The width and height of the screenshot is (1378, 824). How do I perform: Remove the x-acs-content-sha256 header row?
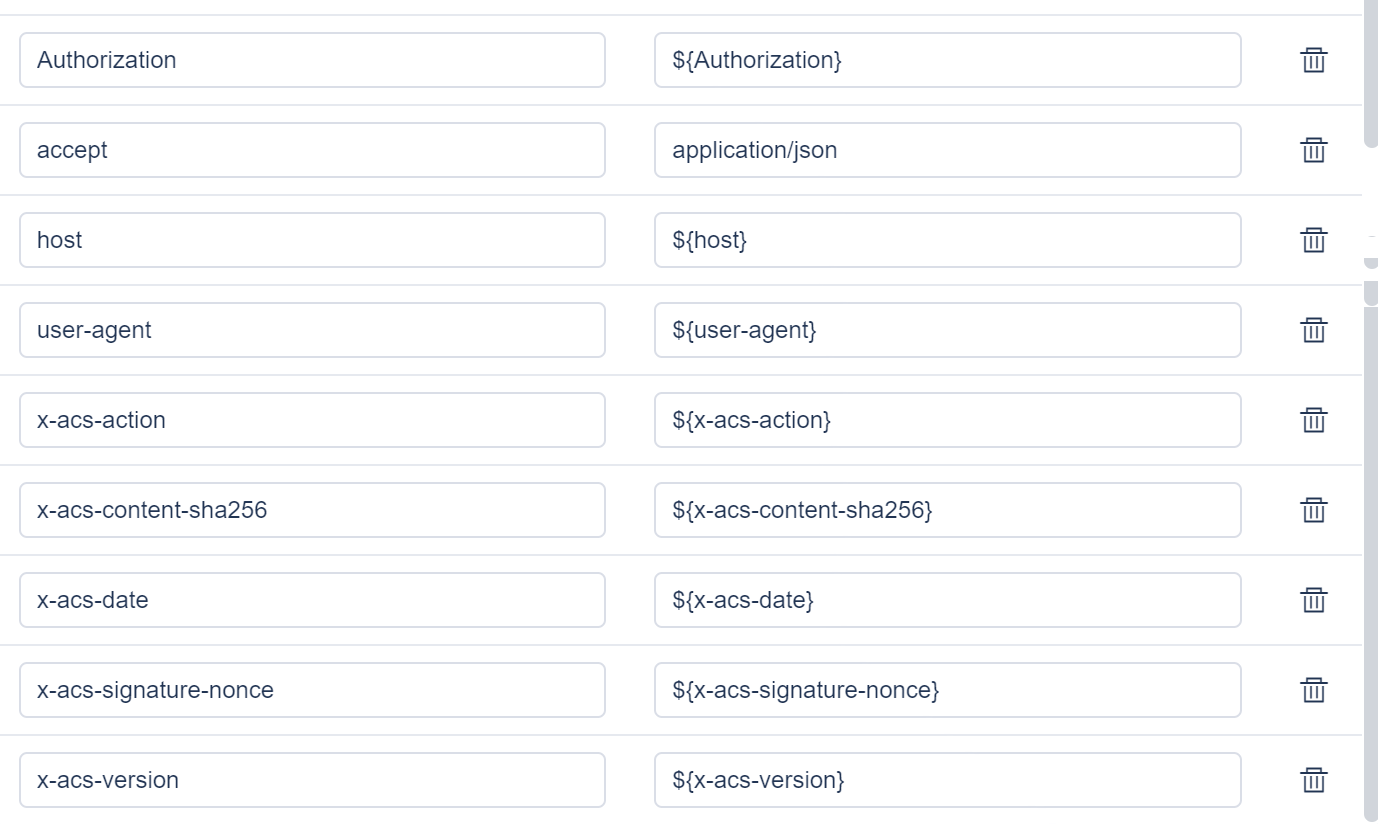coord(1313,510)
